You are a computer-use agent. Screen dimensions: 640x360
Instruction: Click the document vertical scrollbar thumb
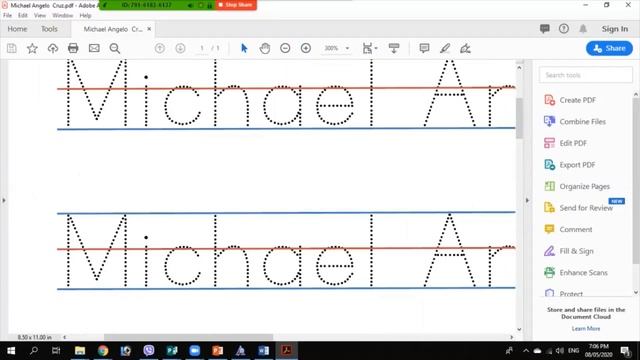[519, 118]
